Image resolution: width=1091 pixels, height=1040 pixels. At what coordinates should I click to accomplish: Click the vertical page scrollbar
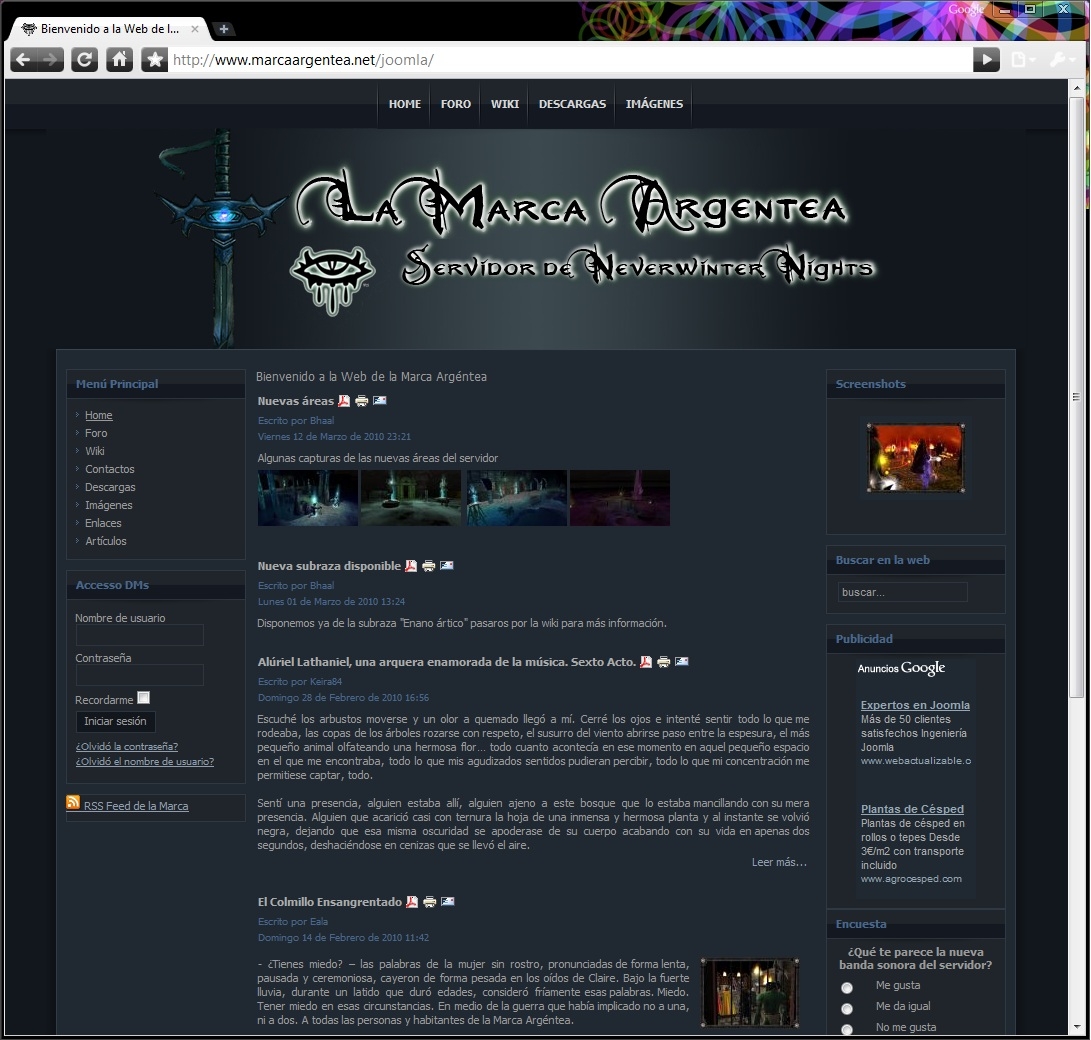pyautogui.click(x=1076, y=400)
